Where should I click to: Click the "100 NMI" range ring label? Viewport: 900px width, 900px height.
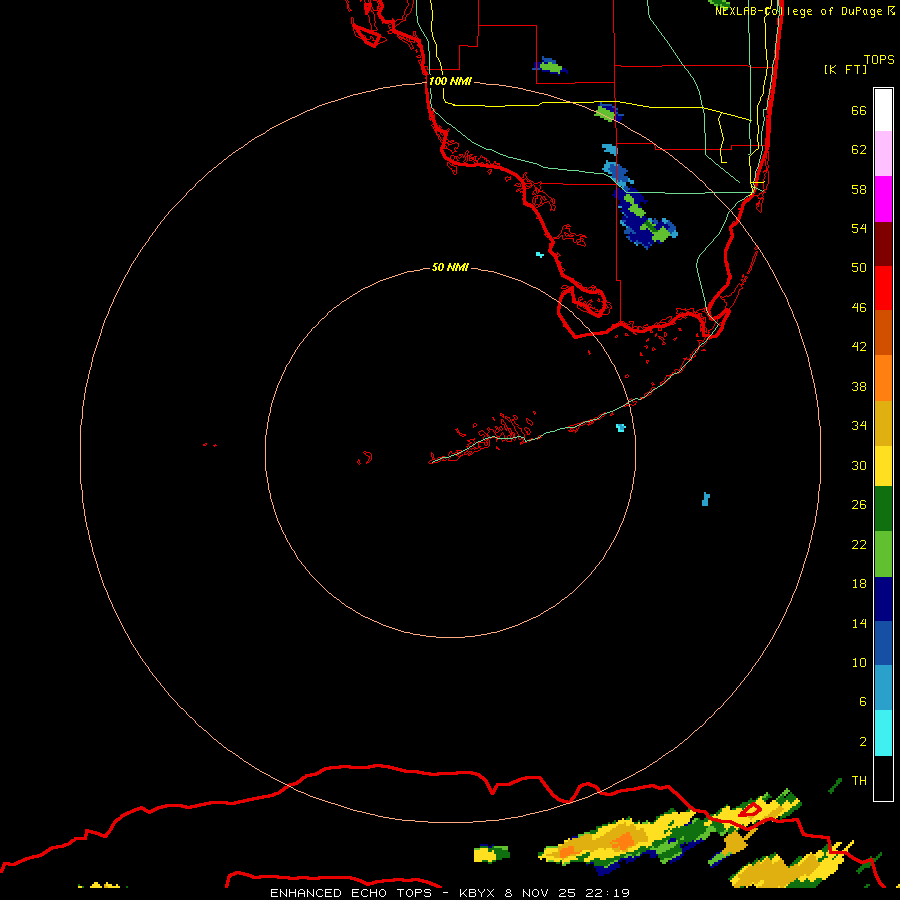[450, 81]
